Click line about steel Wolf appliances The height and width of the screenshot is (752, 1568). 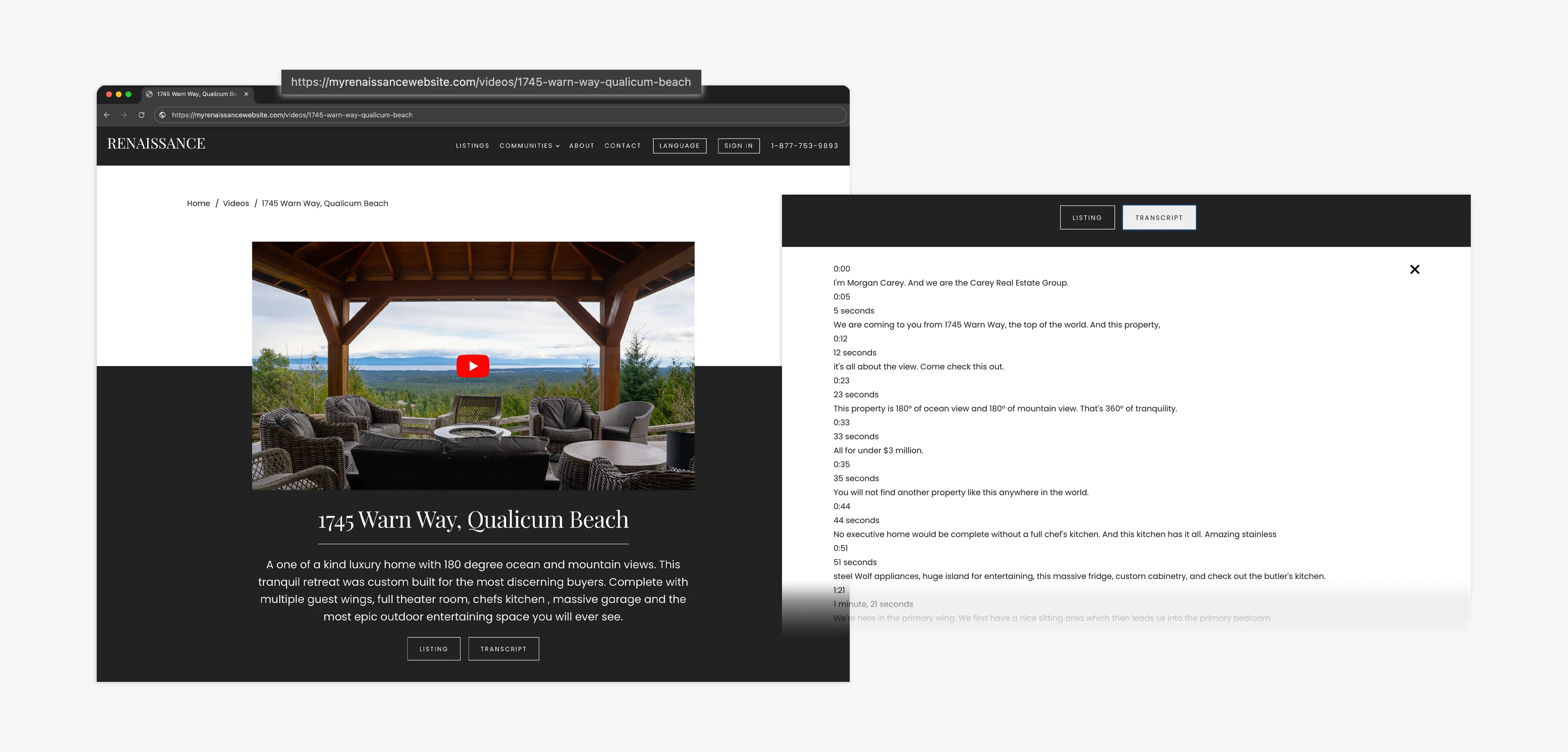(x=1079, y=577)
